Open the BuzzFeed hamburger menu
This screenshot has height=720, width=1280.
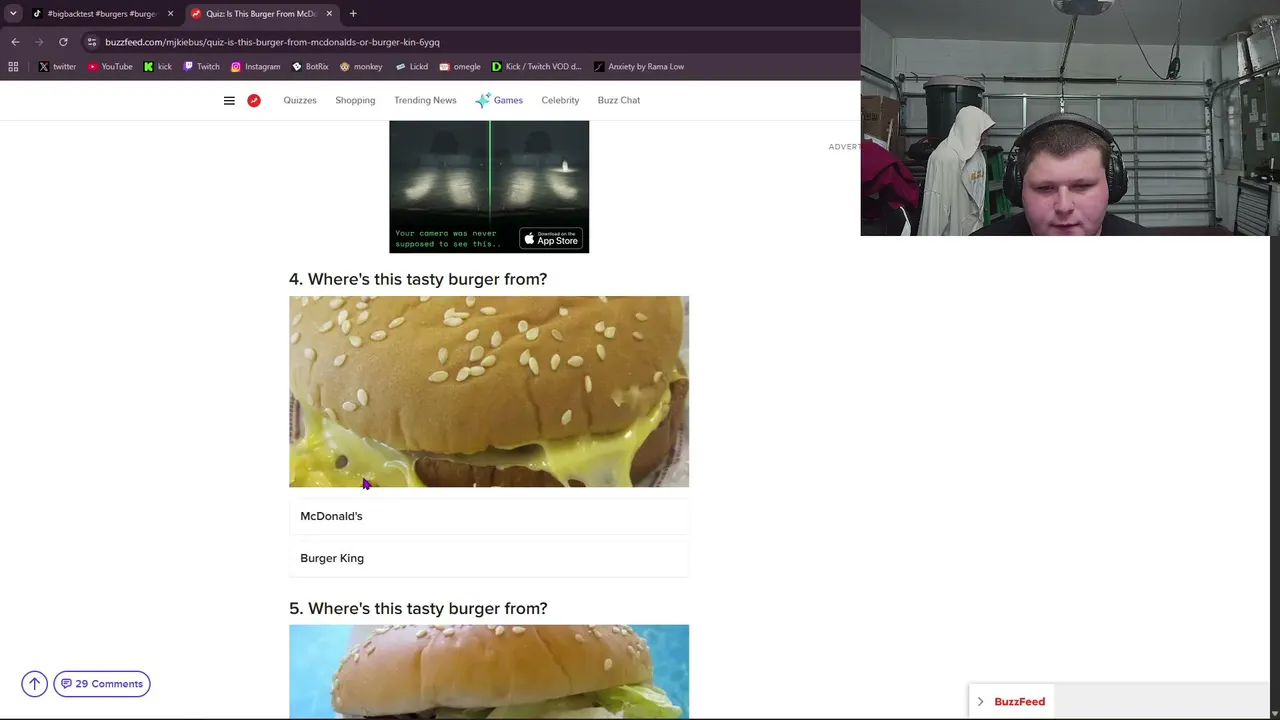tap(229, 100)
